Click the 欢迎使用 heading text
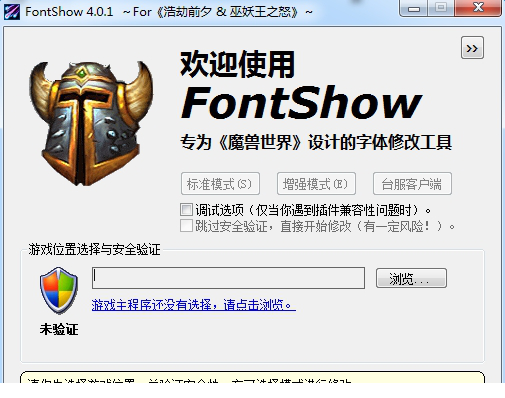Screen dimensions: 505x398 coord(237,64)
